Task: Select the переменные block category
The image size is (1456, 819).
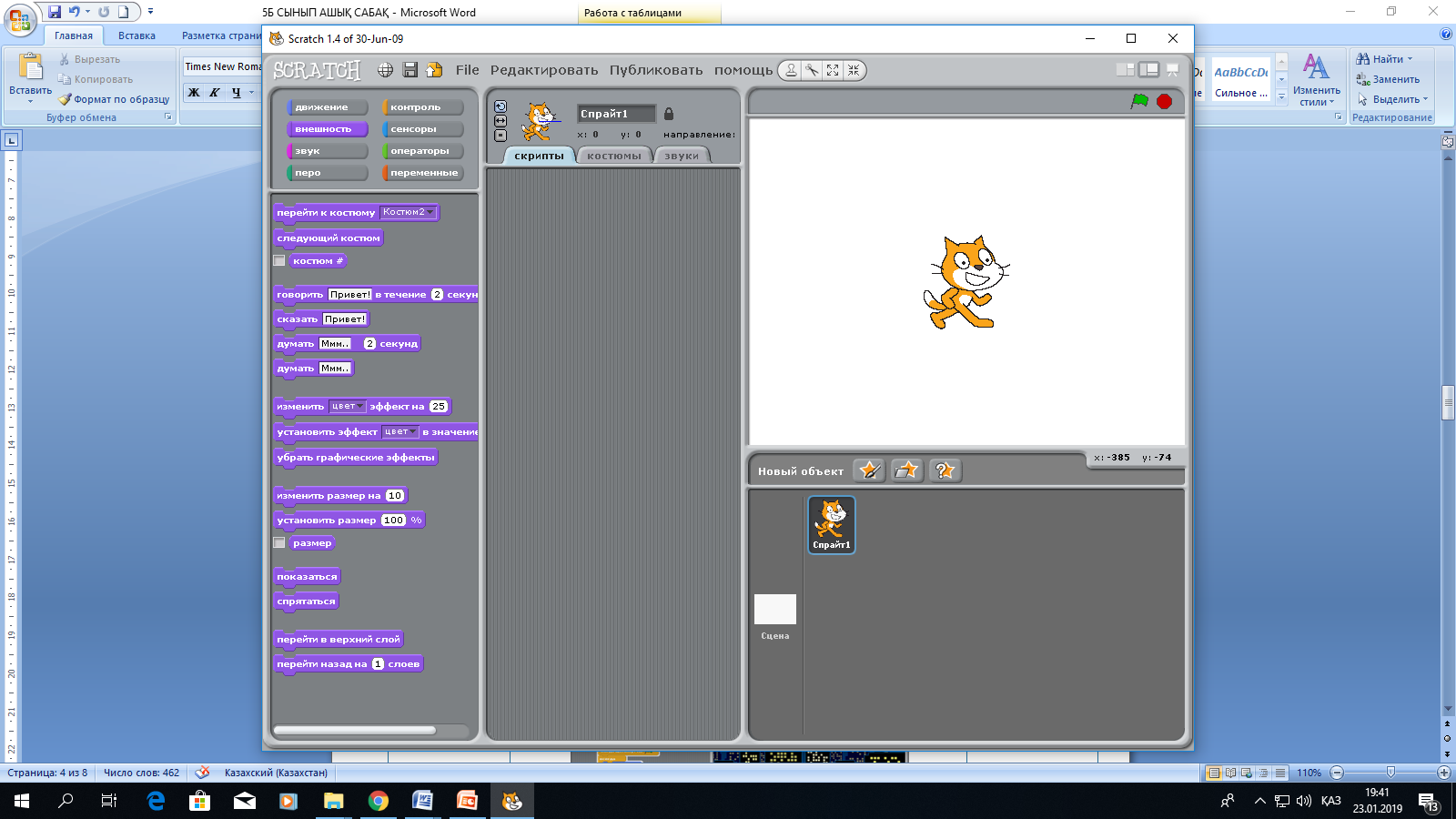Action: pyautogui.click(x=423, y=173)
